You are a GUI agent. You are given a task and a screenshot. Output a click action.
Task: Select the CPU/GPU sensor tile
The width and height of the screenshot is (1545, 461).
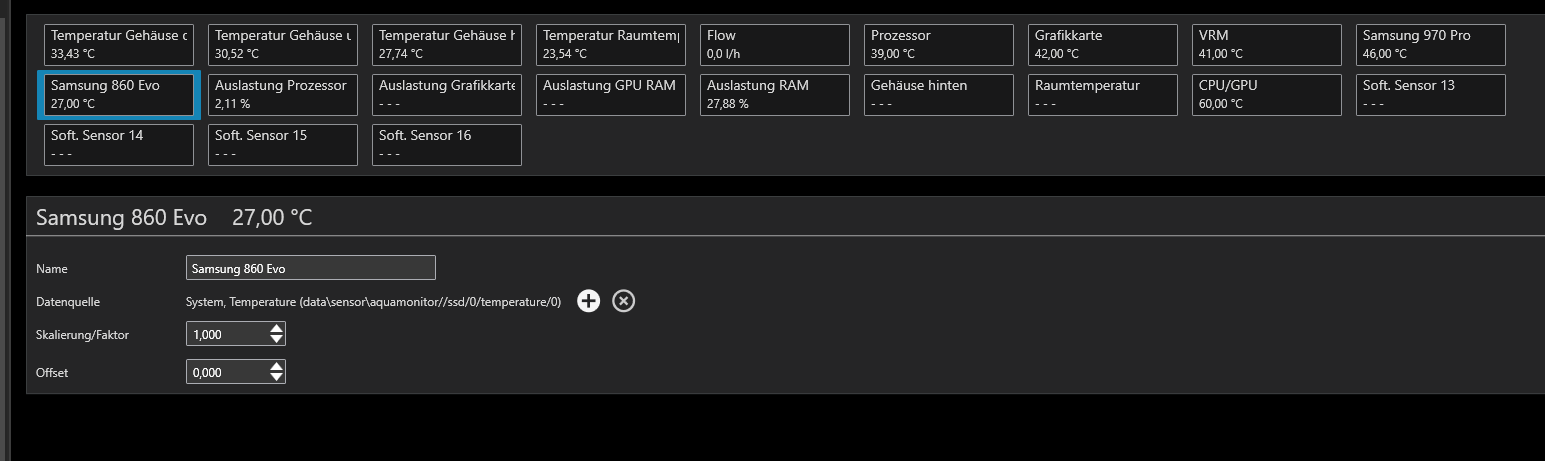tap(1267, 95)
